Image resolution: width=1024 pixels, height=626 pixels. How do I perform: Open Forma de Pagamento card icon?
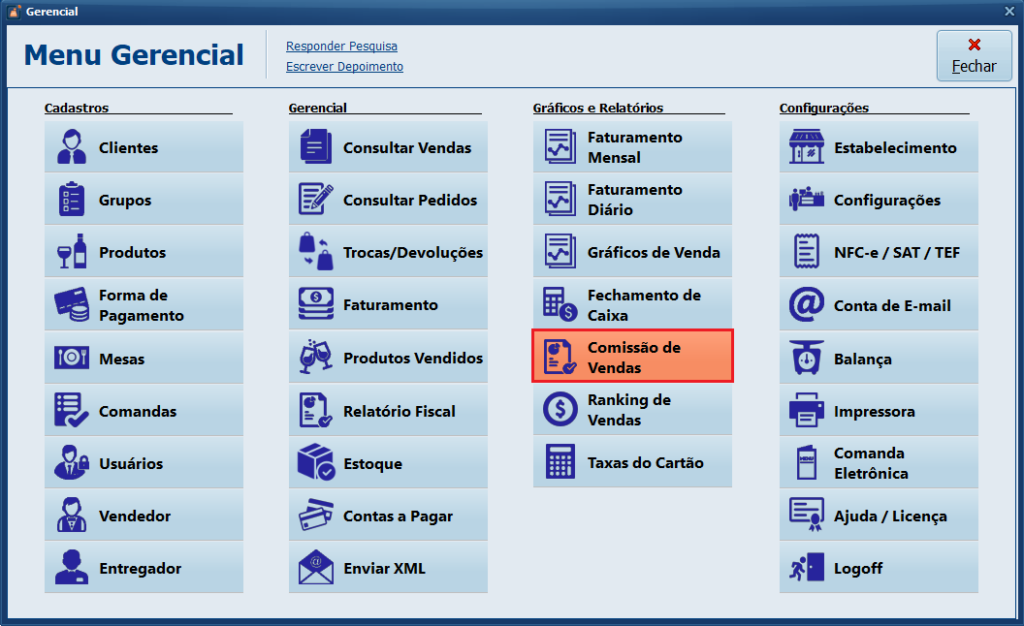71,305
